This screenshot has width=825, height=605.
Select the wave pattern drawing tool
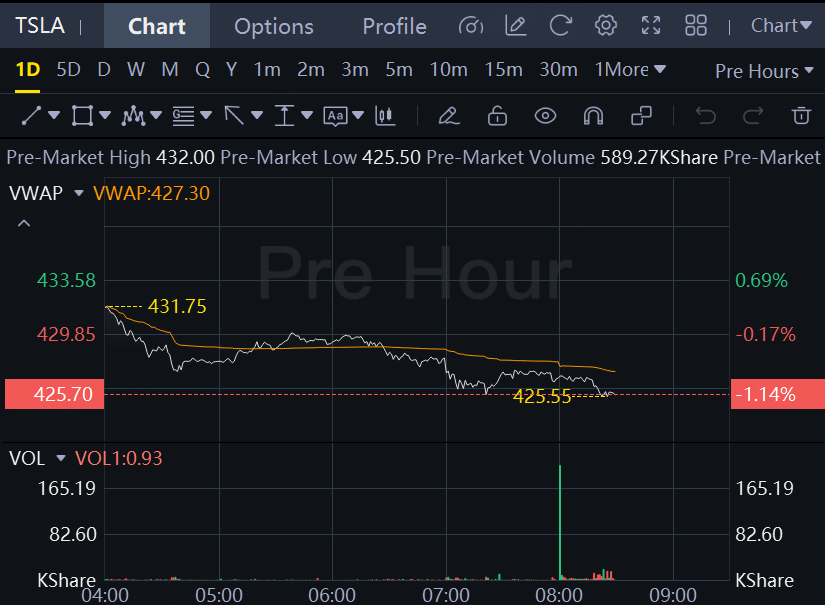point(133,116)
